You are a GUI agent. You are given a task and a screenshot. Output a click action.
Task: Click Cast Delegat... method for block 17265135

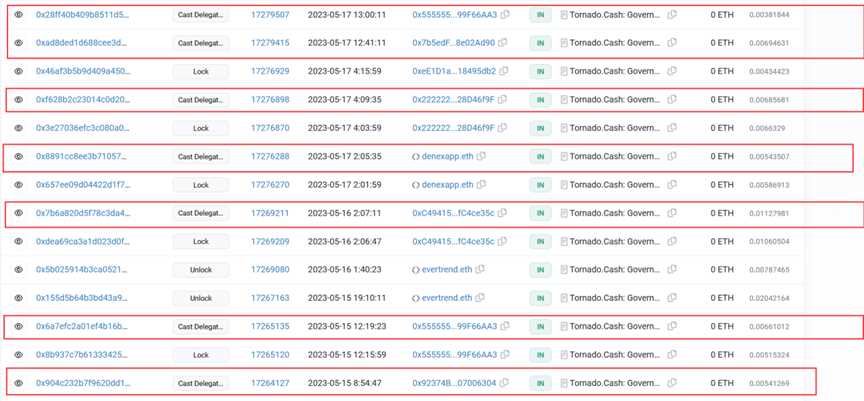(x=200, y=327)
